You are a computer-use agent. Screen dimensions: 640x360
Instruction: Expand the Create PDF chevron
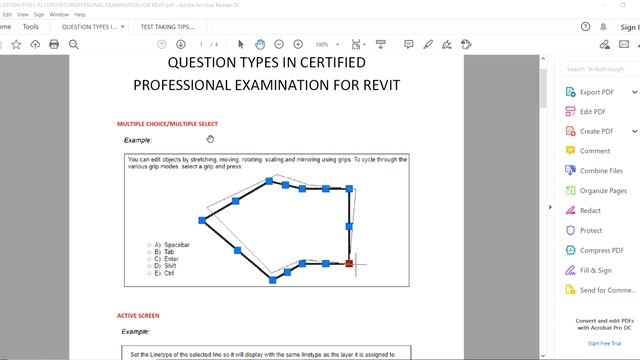634,131
